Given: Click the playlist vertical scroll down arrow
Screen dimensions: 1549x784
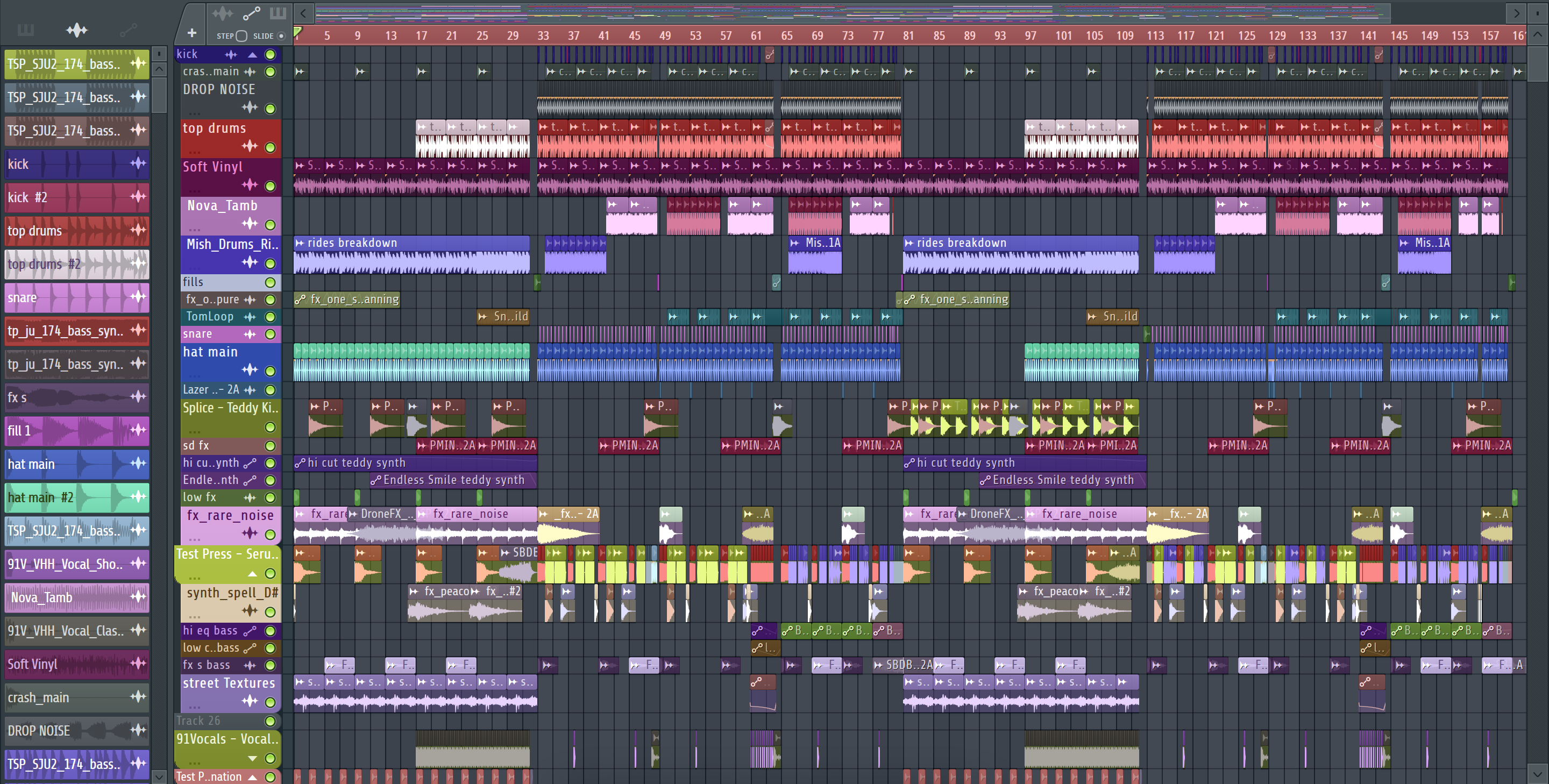Looking at the screenshot, I should pos(1538,774).
